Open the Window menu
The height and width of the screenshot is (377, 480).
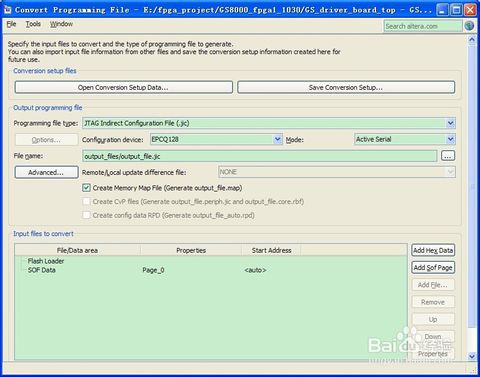(61, 24)
